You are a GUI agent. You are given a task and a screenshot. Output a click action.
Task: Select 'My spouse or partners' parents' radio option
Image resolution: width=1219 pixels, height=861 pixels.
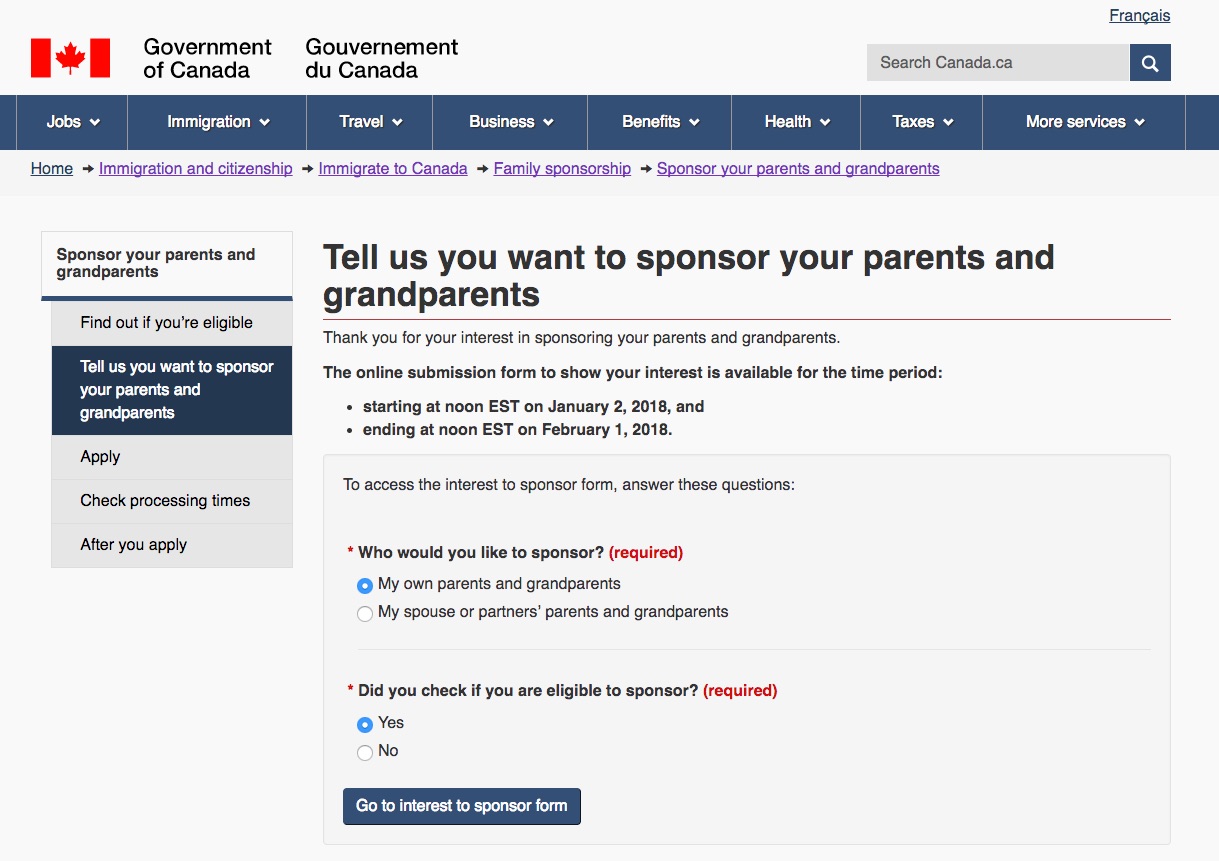365,613
